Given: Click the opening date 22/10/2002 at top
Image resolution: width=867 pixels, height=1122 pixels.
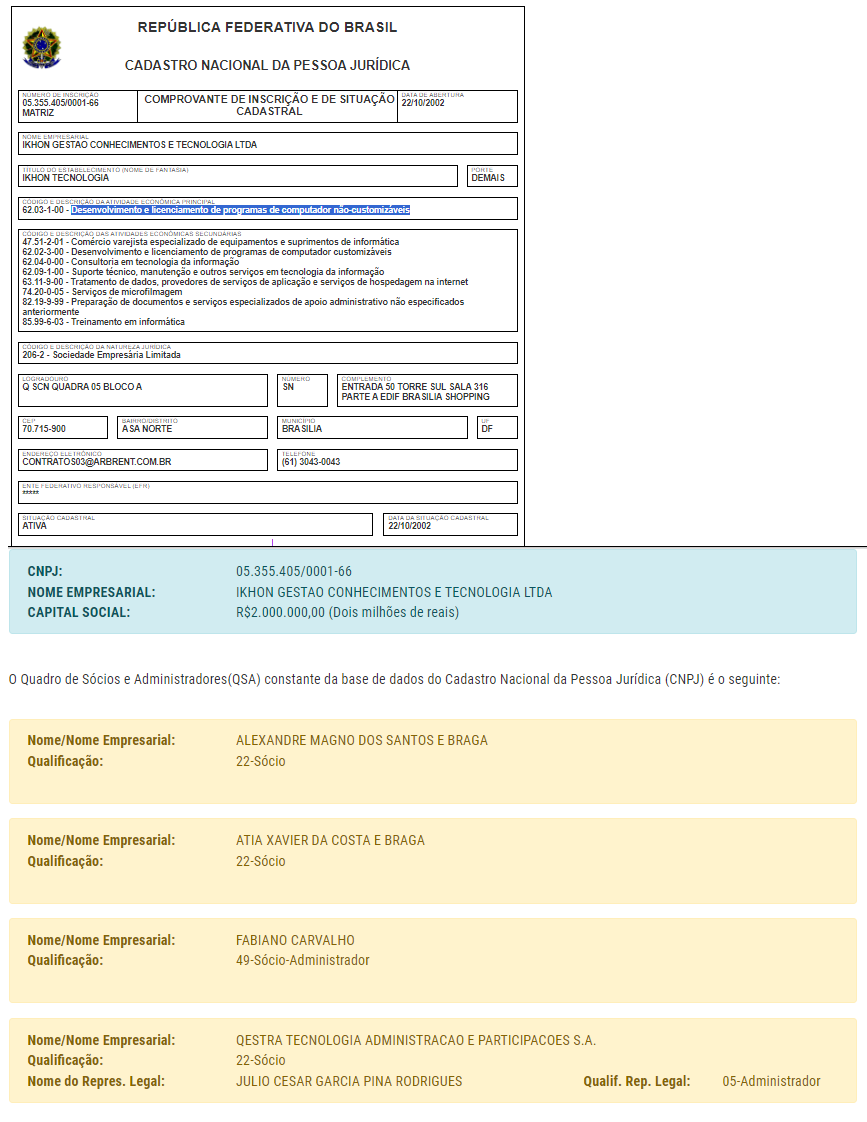Looking at the screenshot, I should point(423,103).
